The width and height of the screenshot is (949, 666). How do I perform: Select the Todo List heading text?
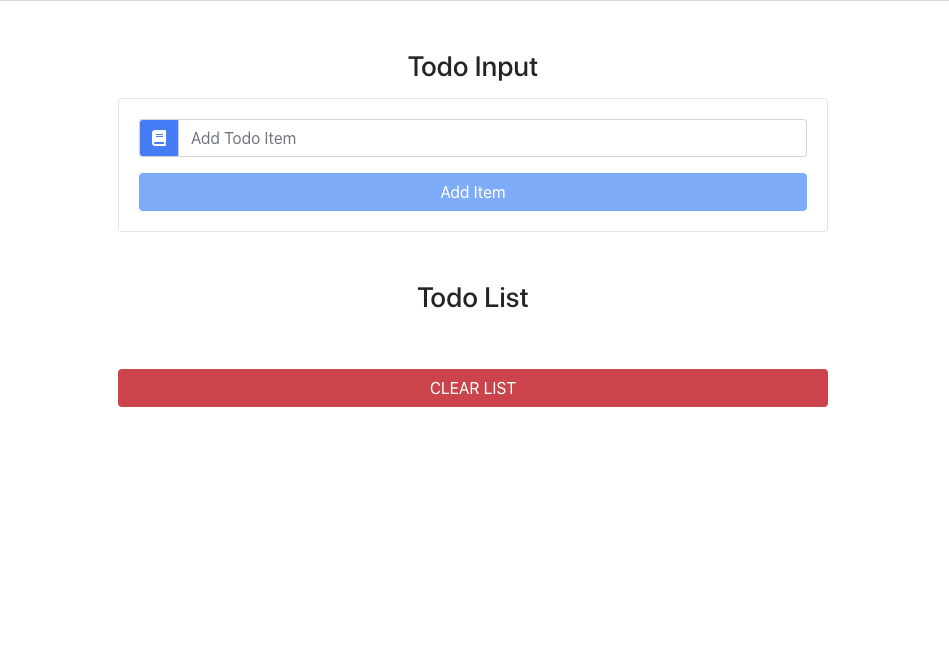[472, 297]
